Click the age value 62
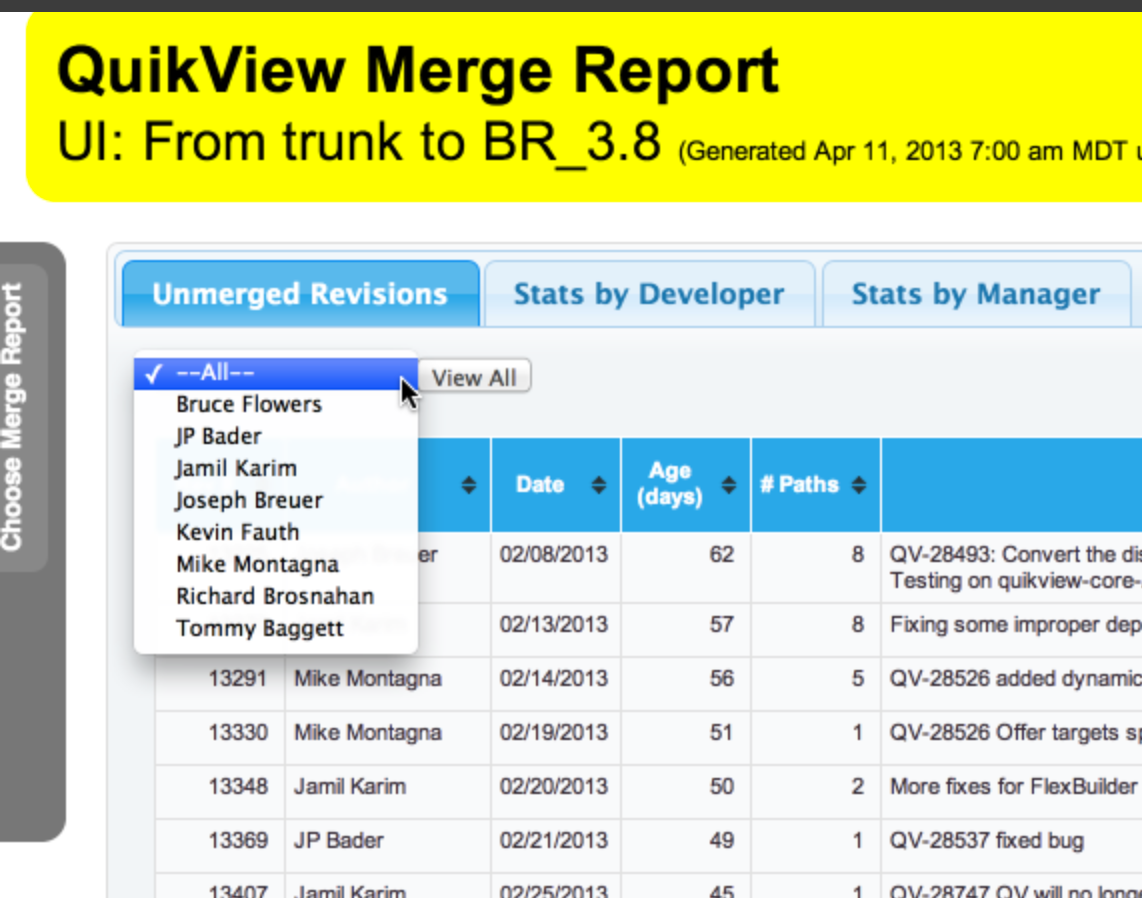1142x898 pixels. (721, 555)
